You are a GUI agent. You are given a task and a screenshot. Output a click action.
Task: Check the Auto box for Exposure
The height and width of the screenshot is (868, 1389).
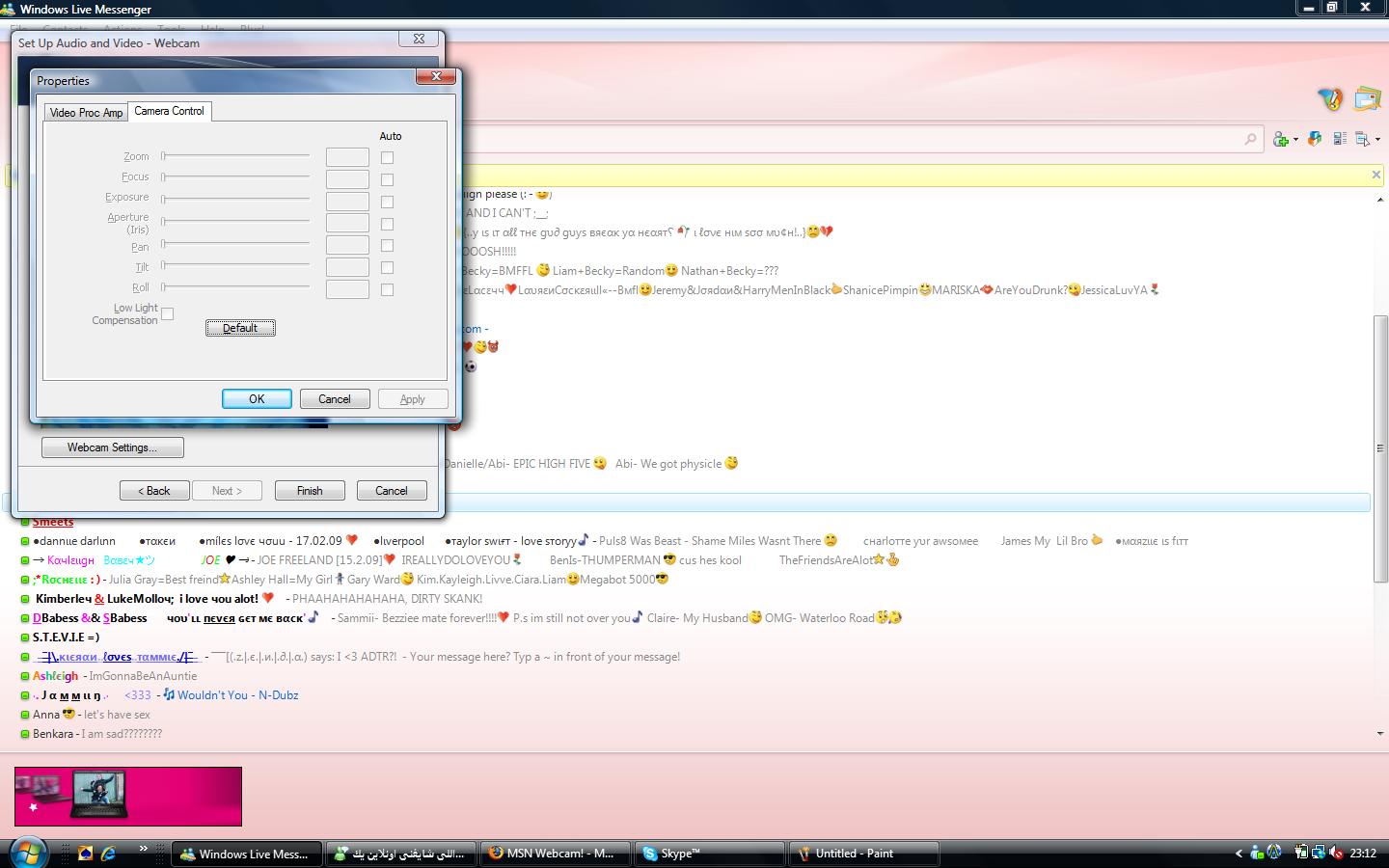[x=387, y=202]
